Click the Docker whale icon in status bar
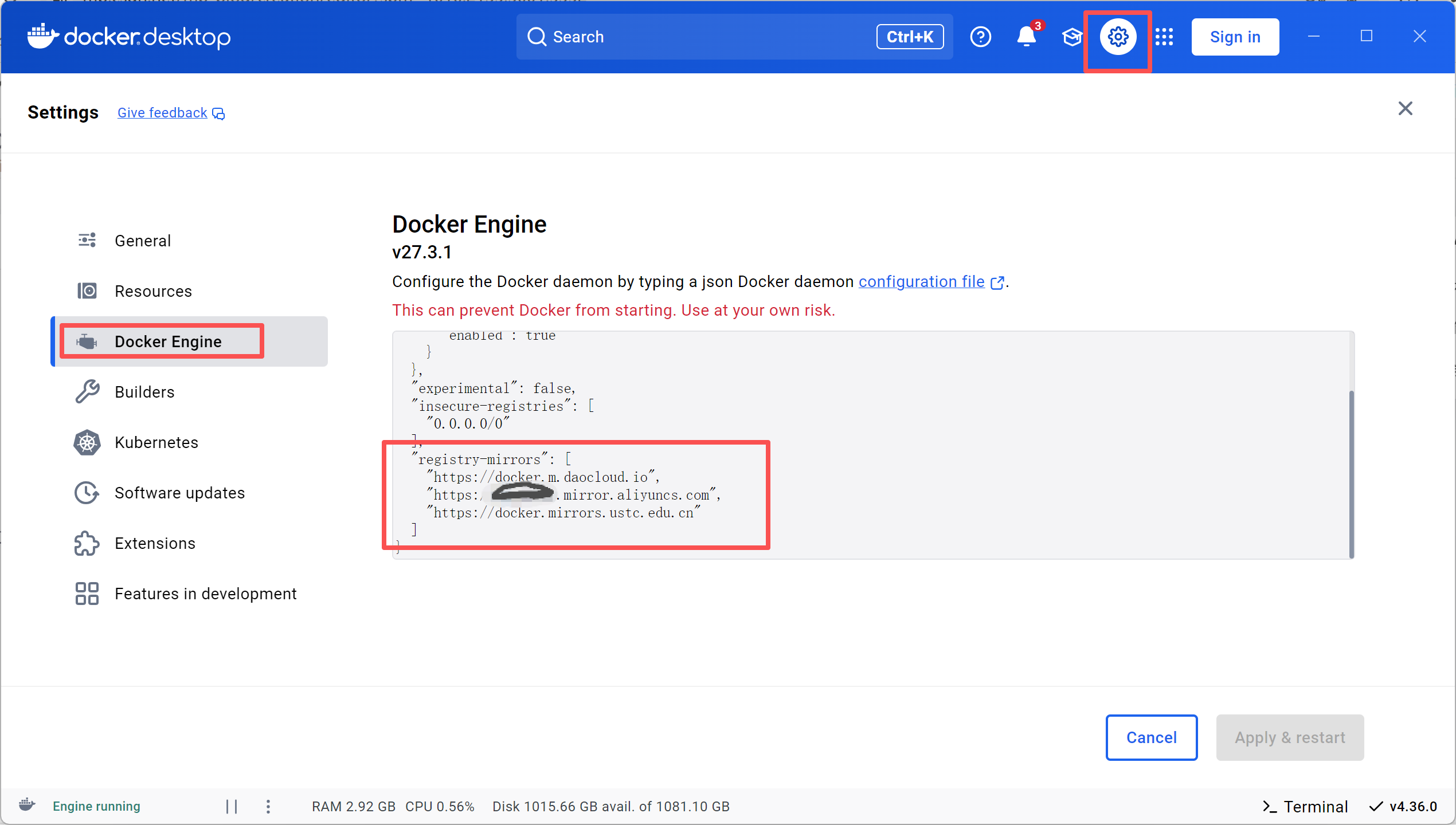 [x=27, y=806]
